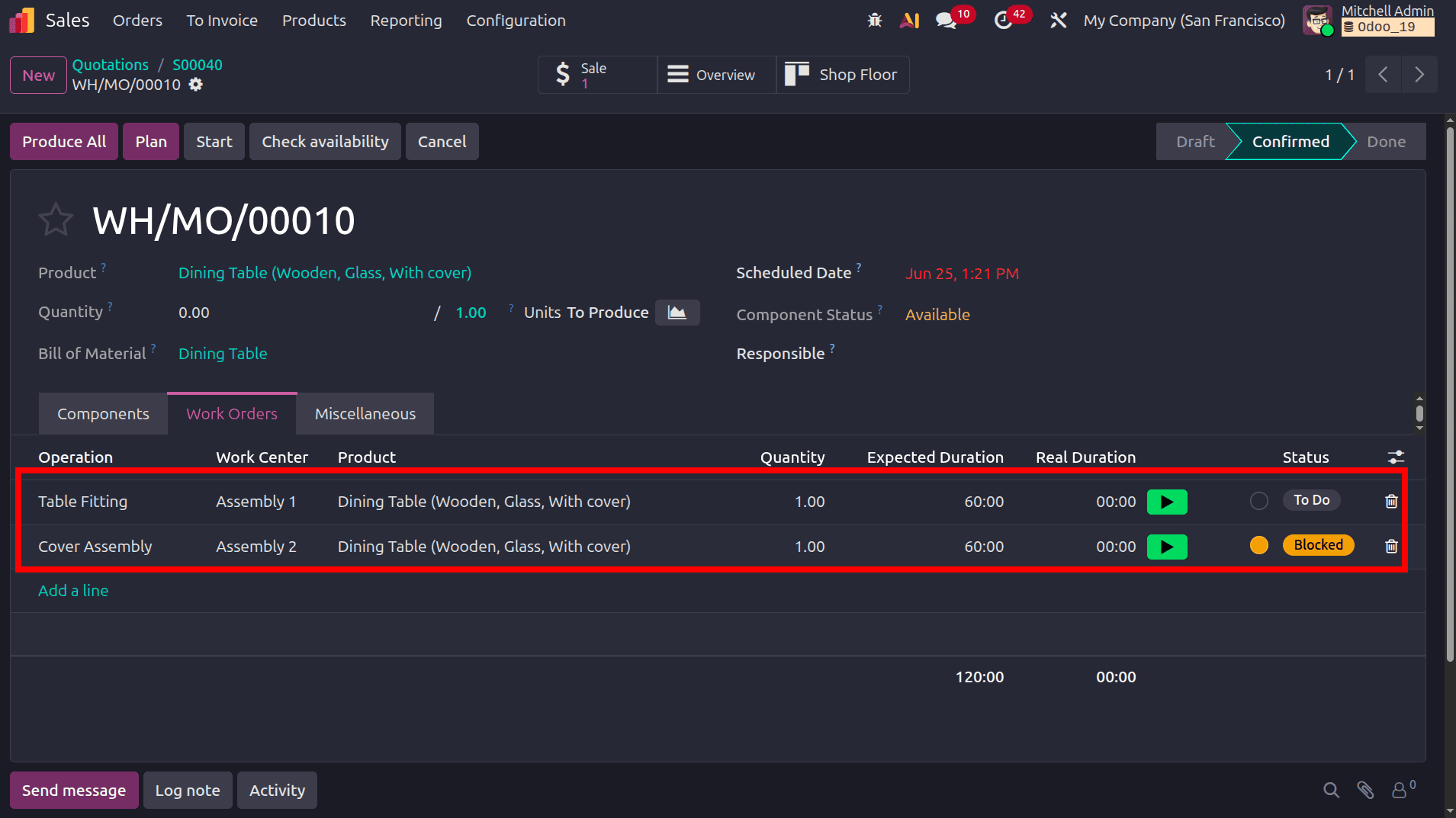1456x818 pixels.
Task: Open the Mitchell Admin user avatar menu
Action: pos(1318,21)
